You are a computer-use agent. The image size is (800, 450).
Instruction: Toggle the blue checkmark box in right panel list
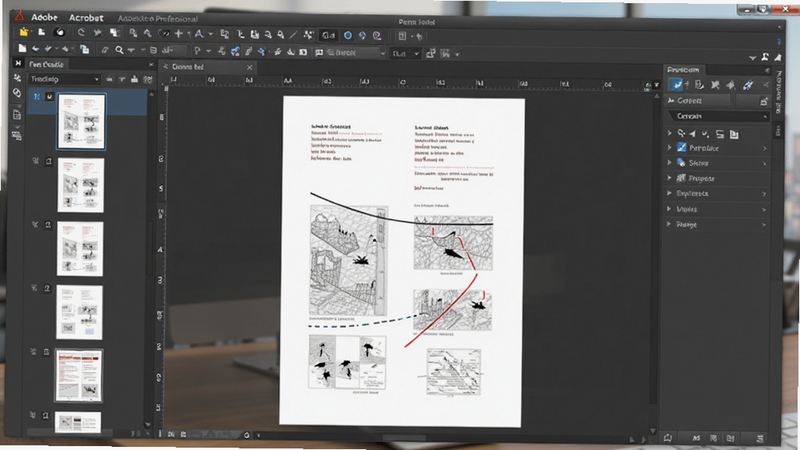(681, 147)
